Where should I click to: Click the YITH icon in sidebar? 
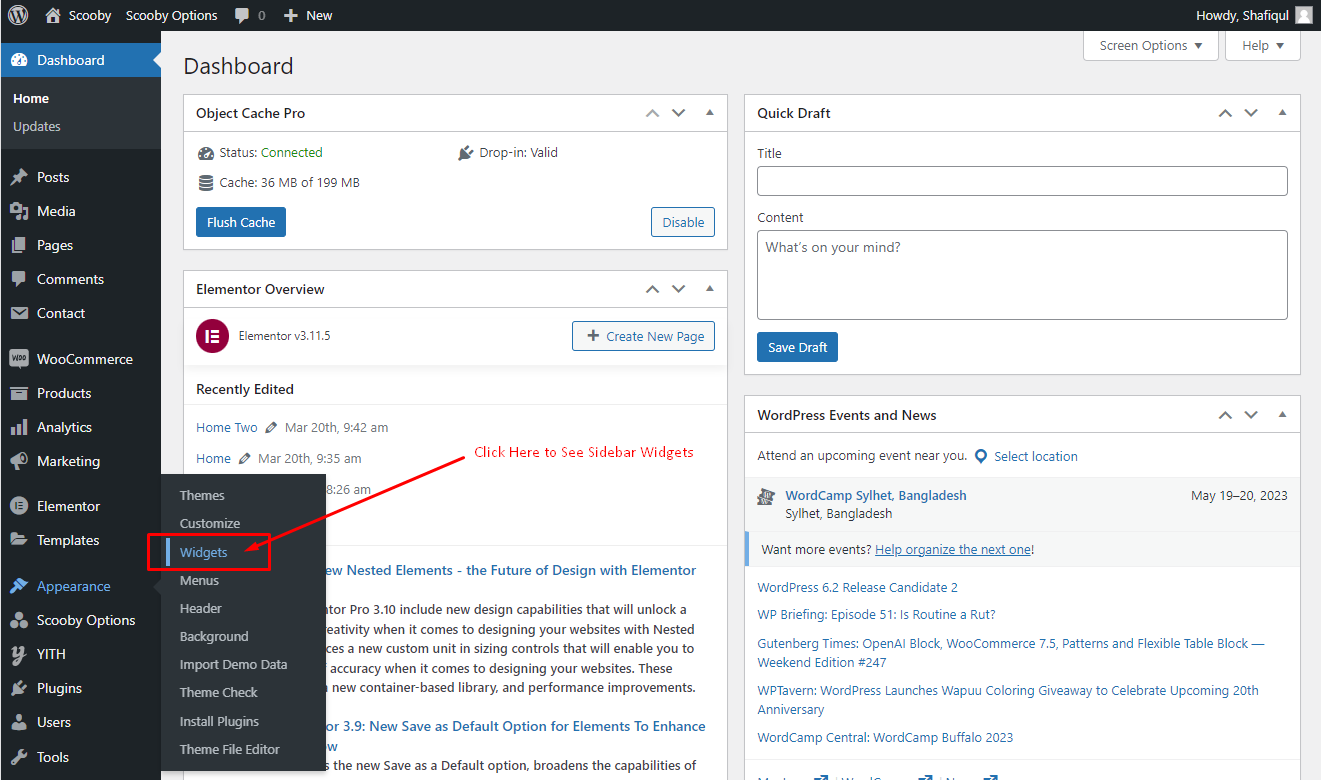click(19, 654)
